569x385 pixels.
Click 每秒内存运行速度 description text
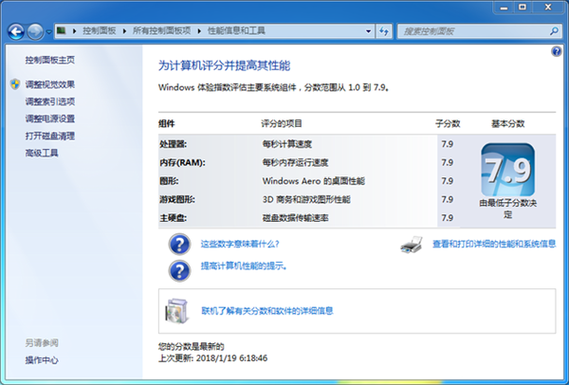[295, 163]
